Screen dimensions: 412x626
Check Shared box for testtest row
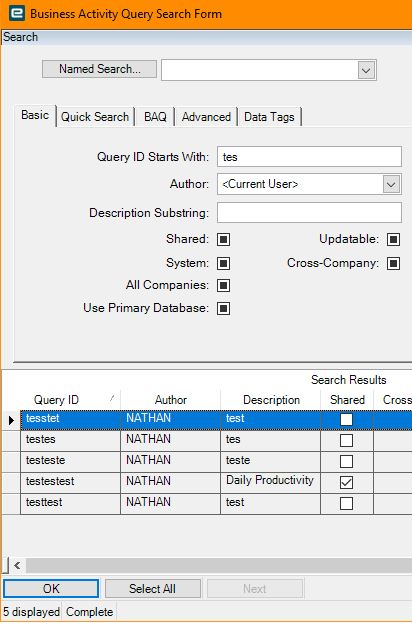coord(346,503)
